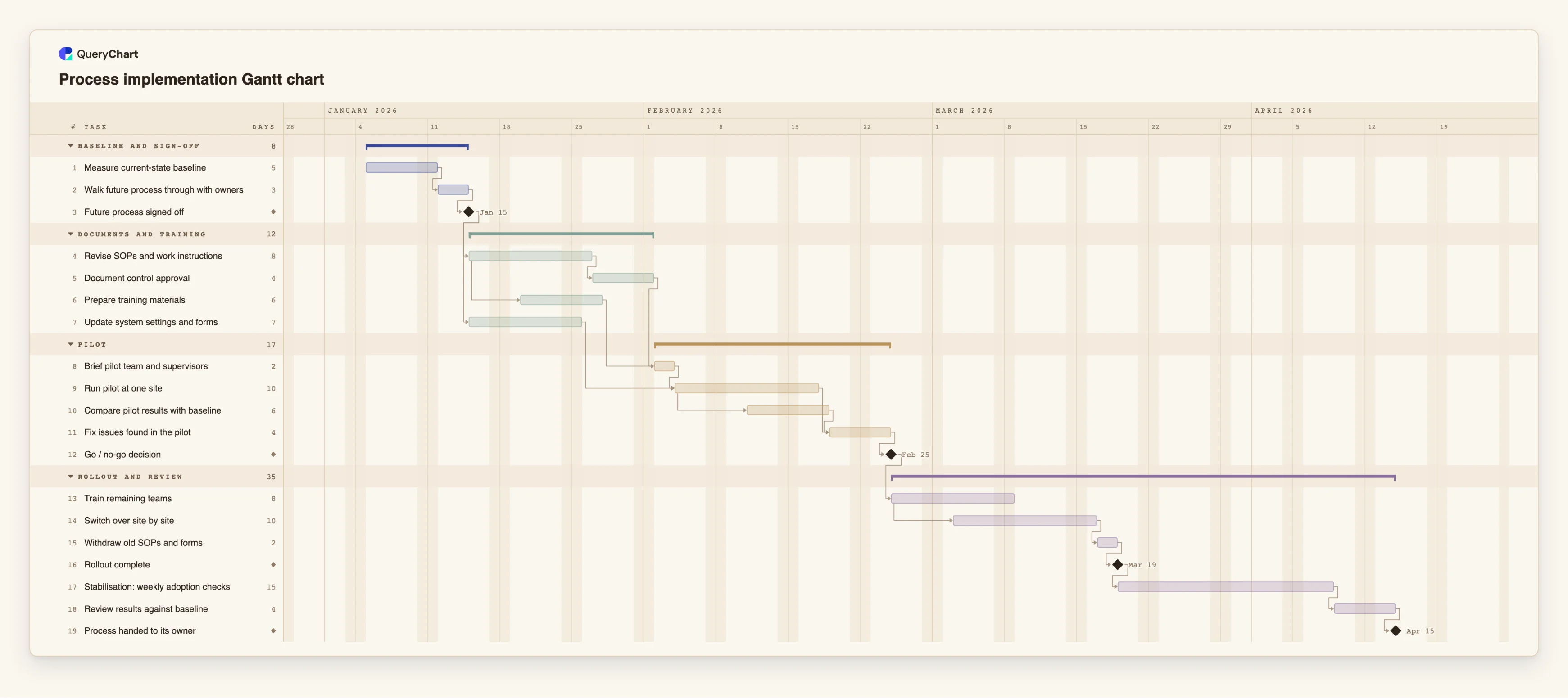
Task: Click the 'Process implementation Gantt chart' title
Action: pos(191,79)
